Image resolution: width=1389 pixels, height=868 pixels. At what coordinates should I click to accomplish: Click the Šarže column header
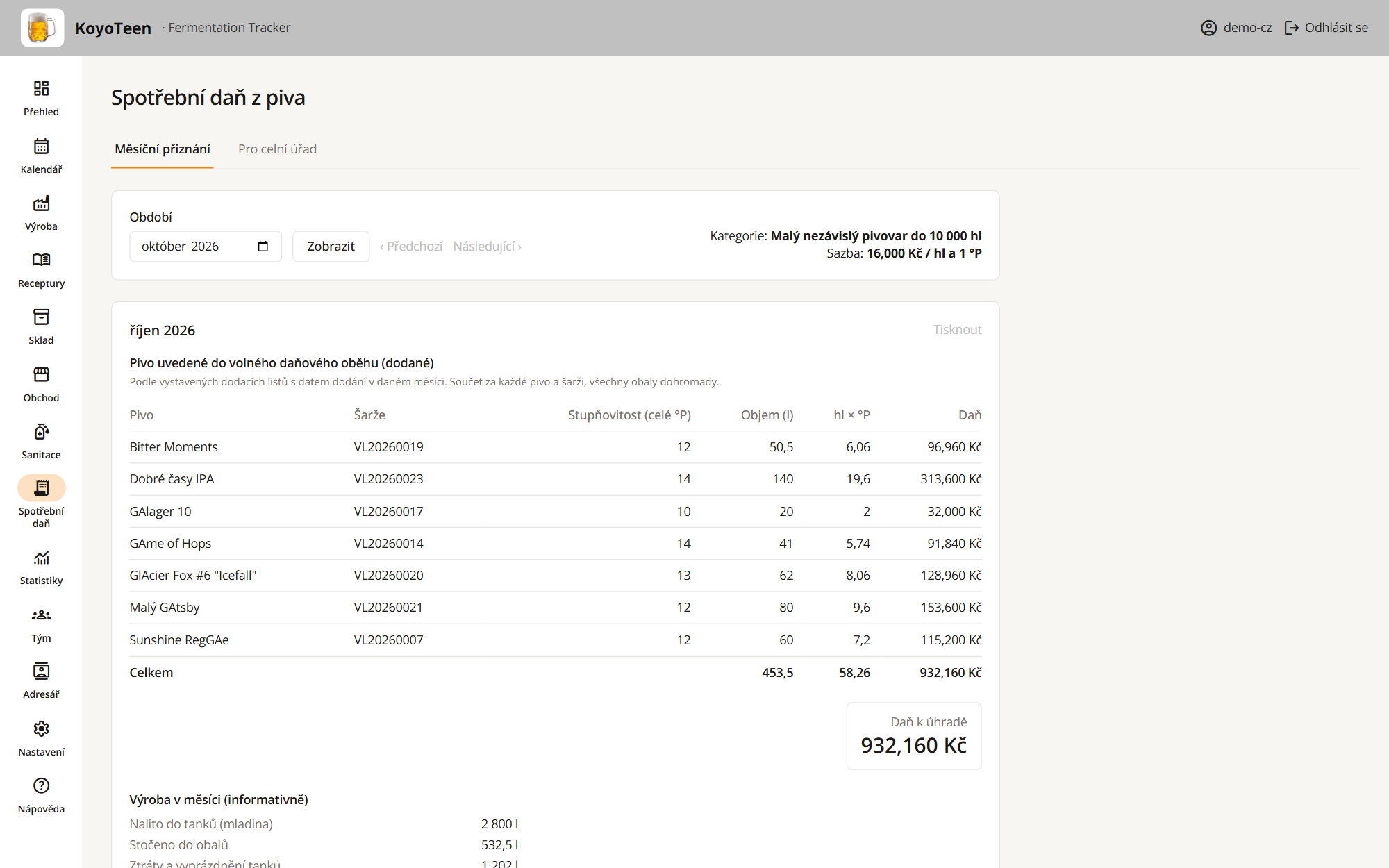(x=369, y=415)
